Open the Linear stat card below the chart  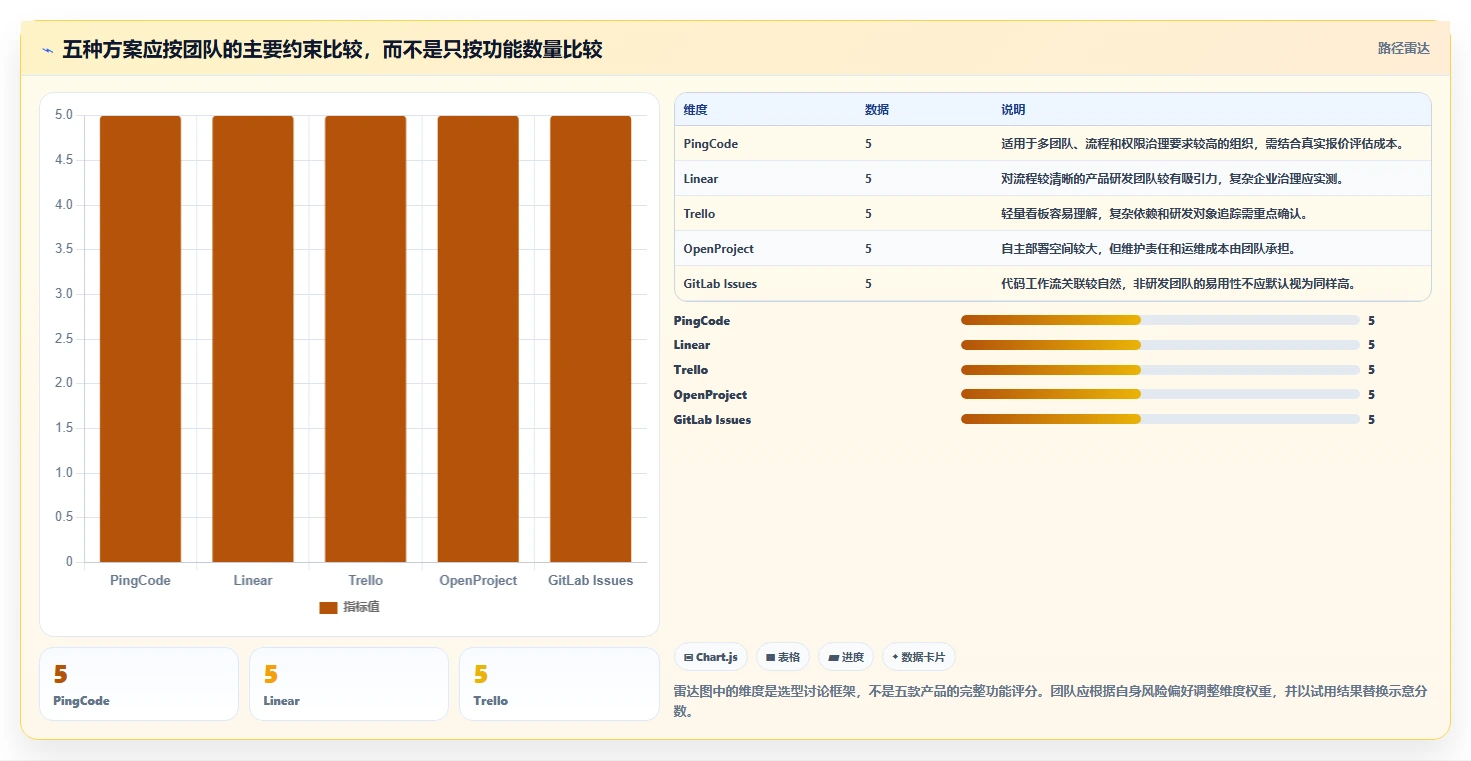tap(349, 684)
